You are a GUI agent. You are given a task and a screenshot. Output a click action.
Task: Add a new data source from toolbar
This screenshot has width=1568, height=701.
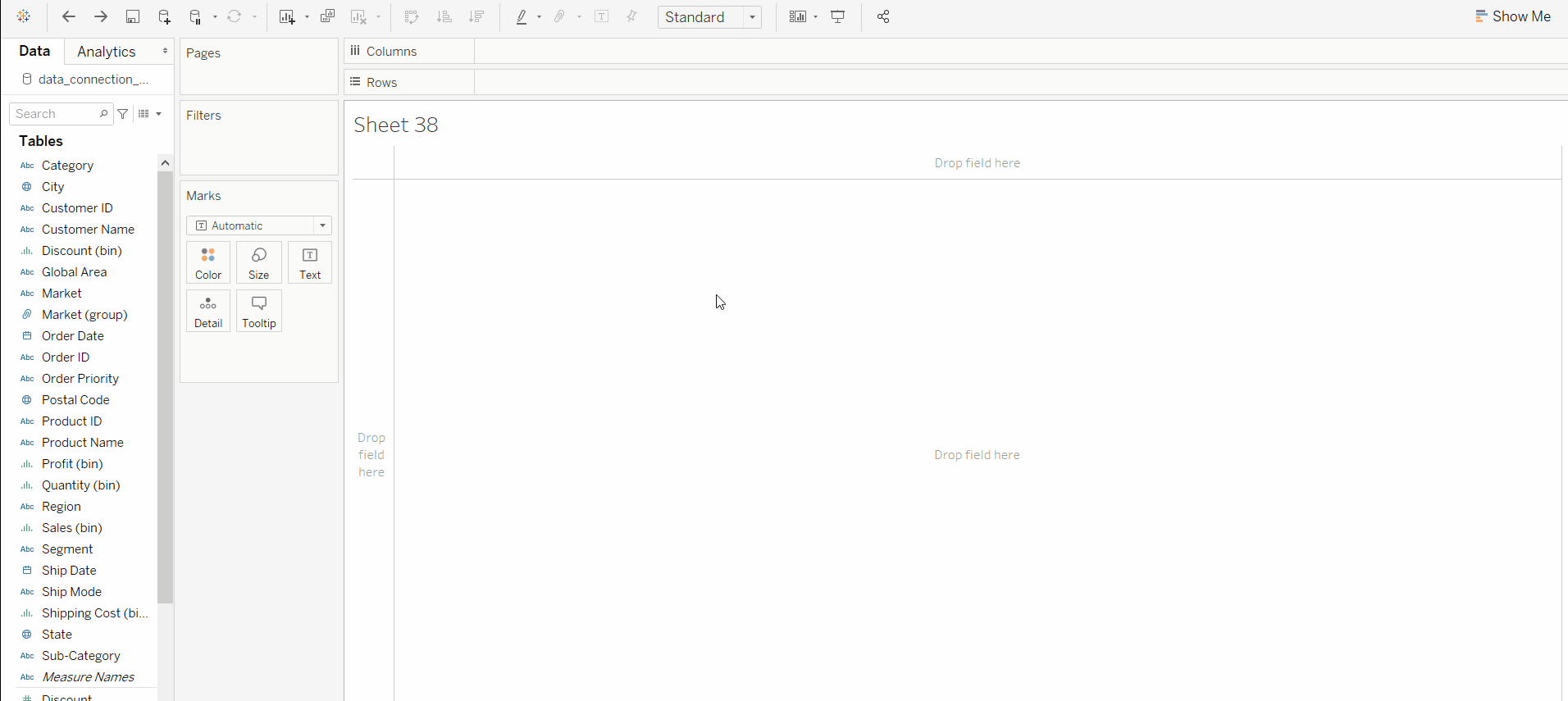pyautogui.click(x=164, y=16)
